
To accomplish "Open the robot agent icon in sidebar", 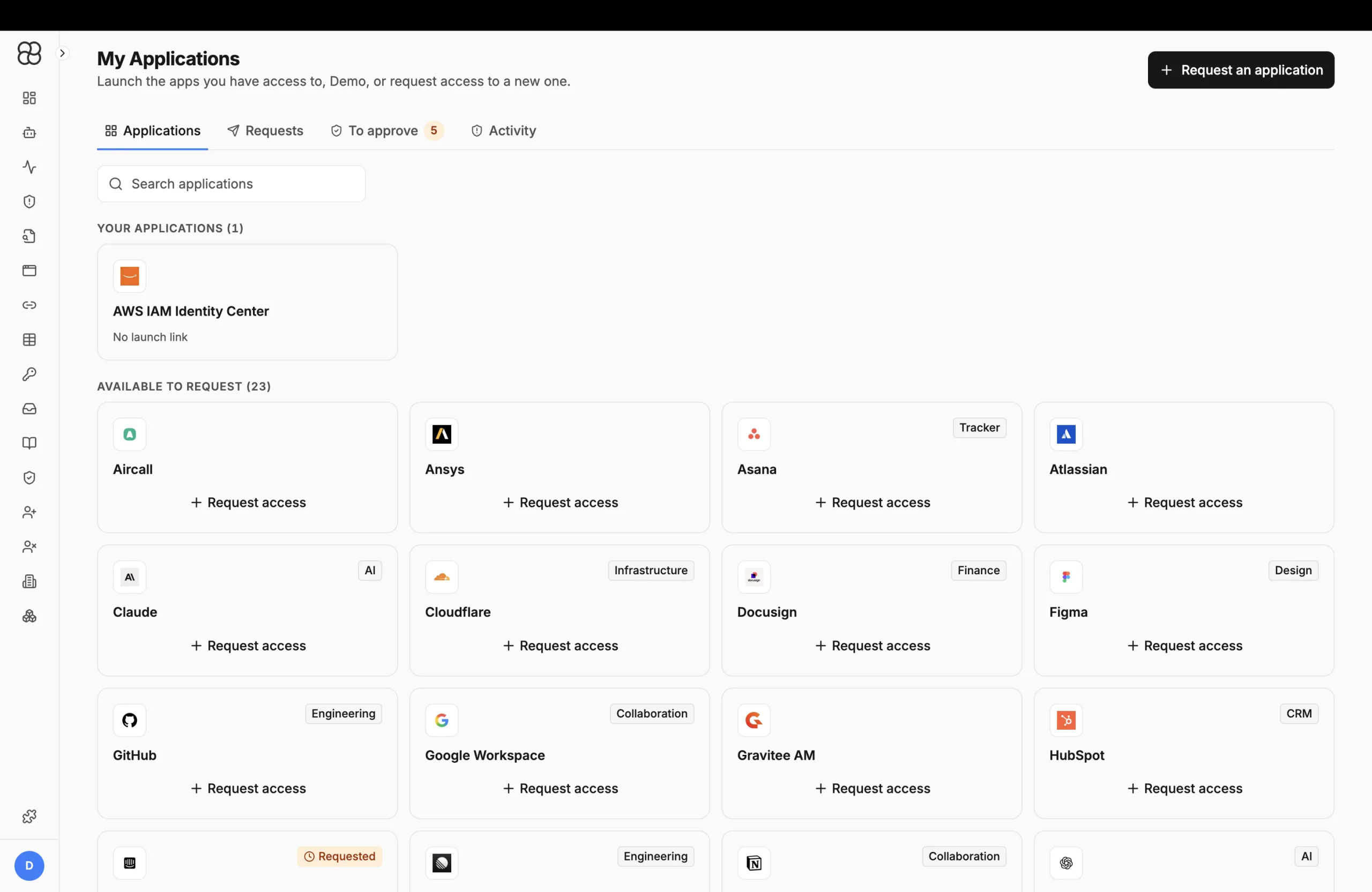I will click(x=29, y=132).
